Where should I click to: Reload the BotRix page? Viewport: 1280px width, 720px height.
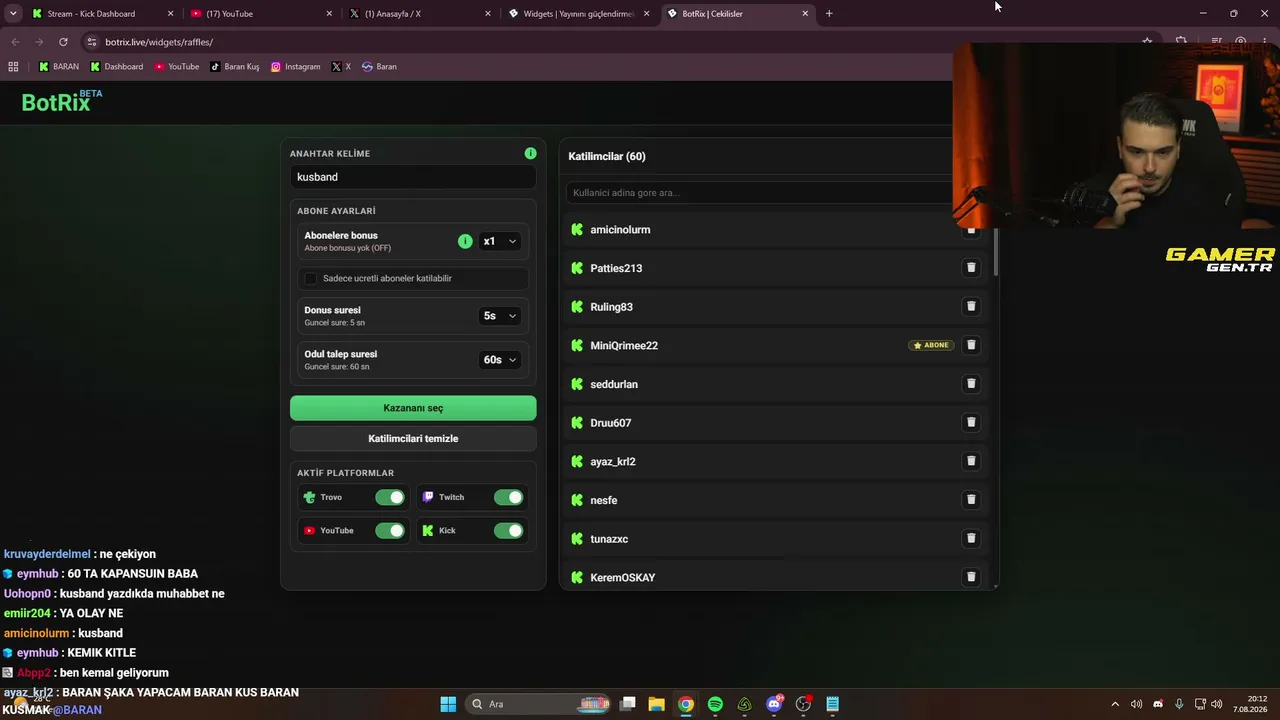click(63, 42)
